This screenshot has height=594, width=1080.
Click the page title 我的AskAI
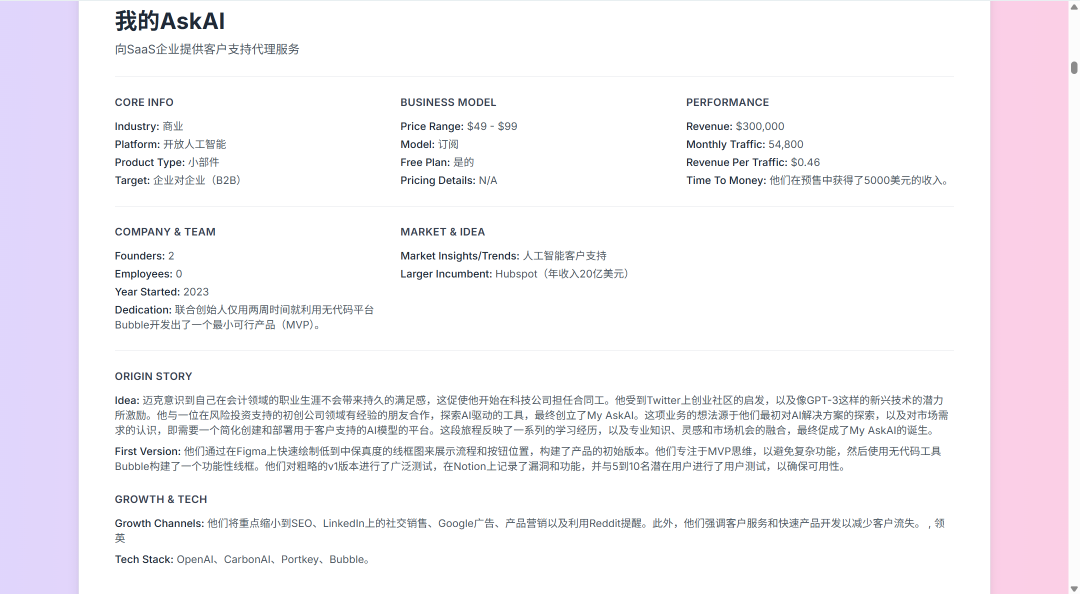pyautogui.click(x=170, y=21)
